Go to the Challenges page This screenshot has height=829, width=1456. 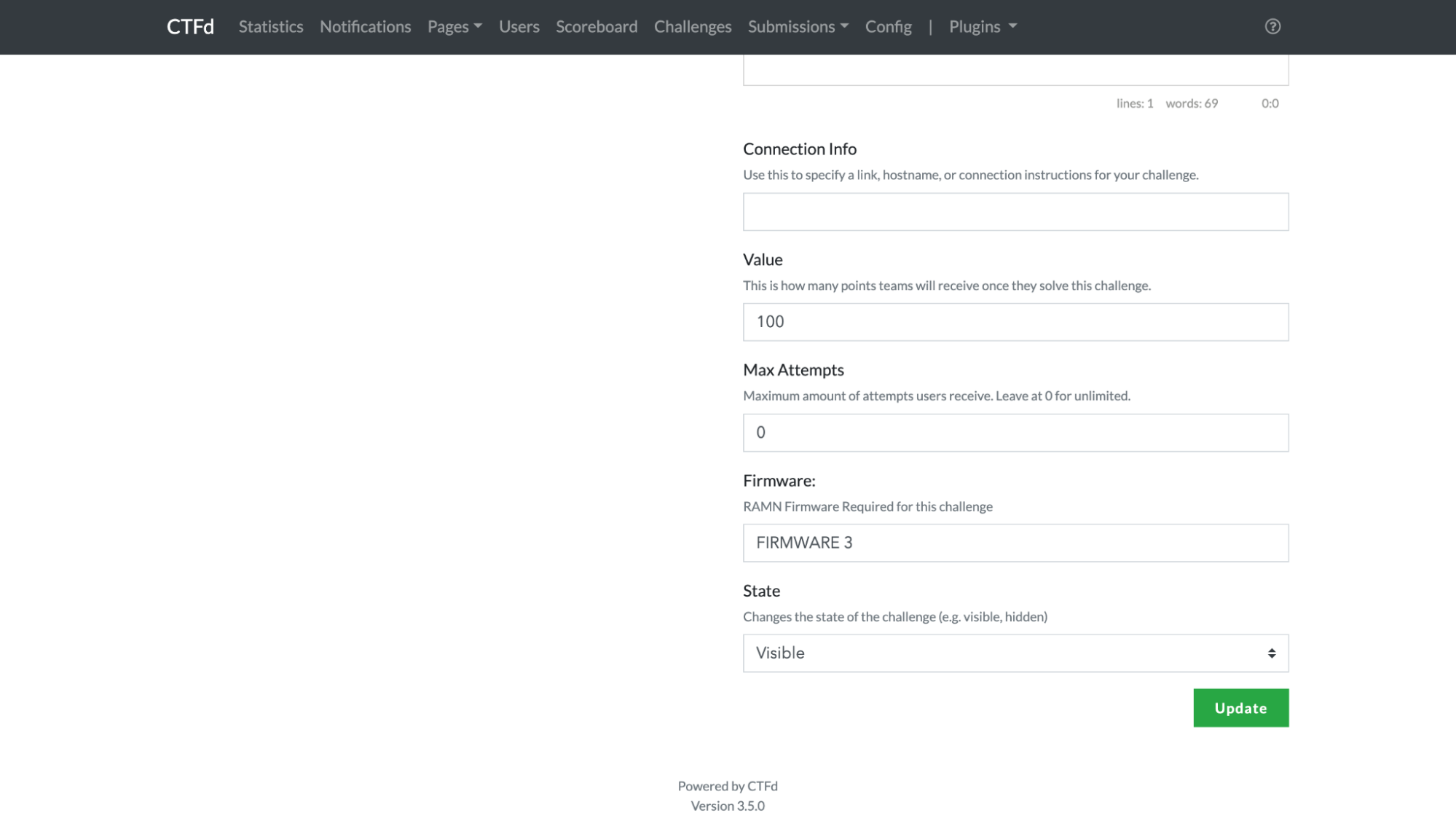692,27
